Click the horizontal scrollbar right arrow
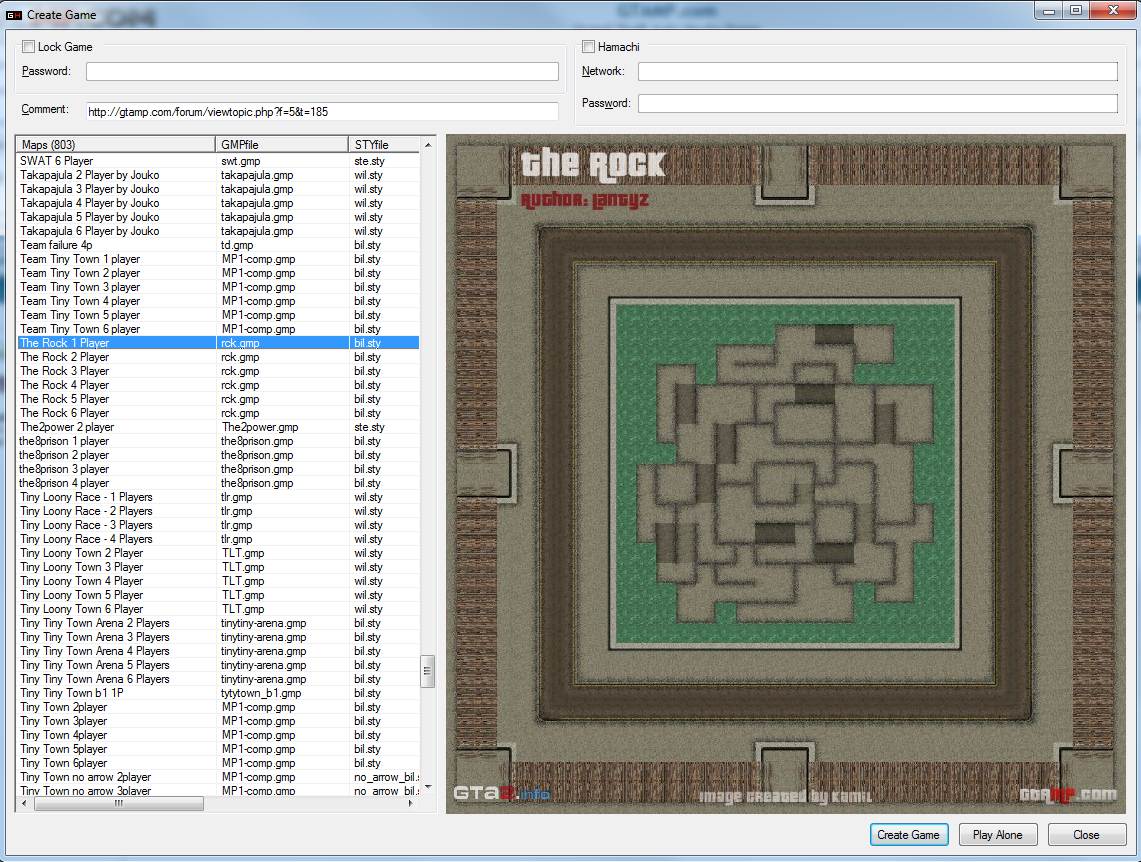Image resolution: width=1141 pixels, height=862 pixels. (411, 803)
